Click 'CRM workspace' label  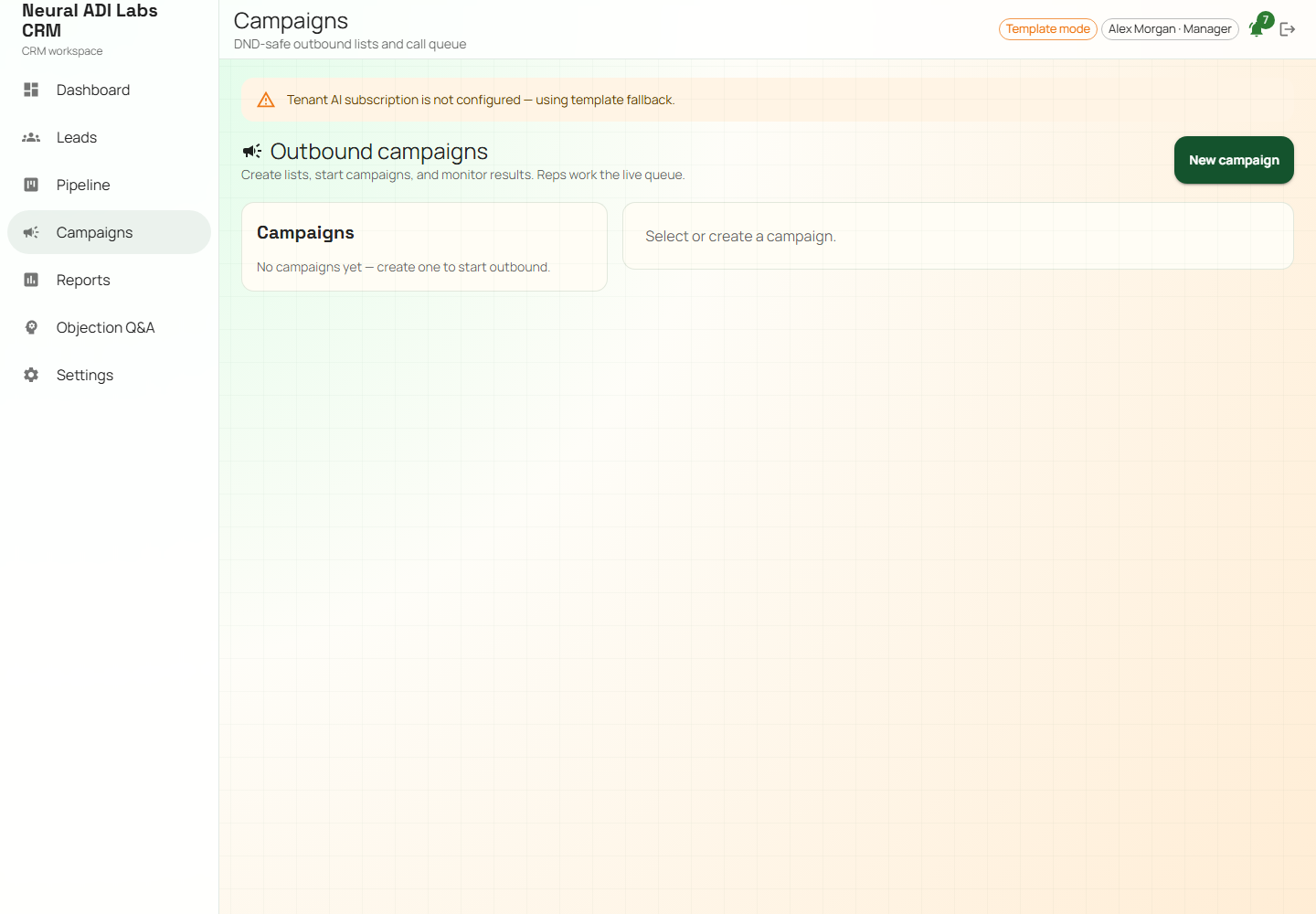point(62,51)
